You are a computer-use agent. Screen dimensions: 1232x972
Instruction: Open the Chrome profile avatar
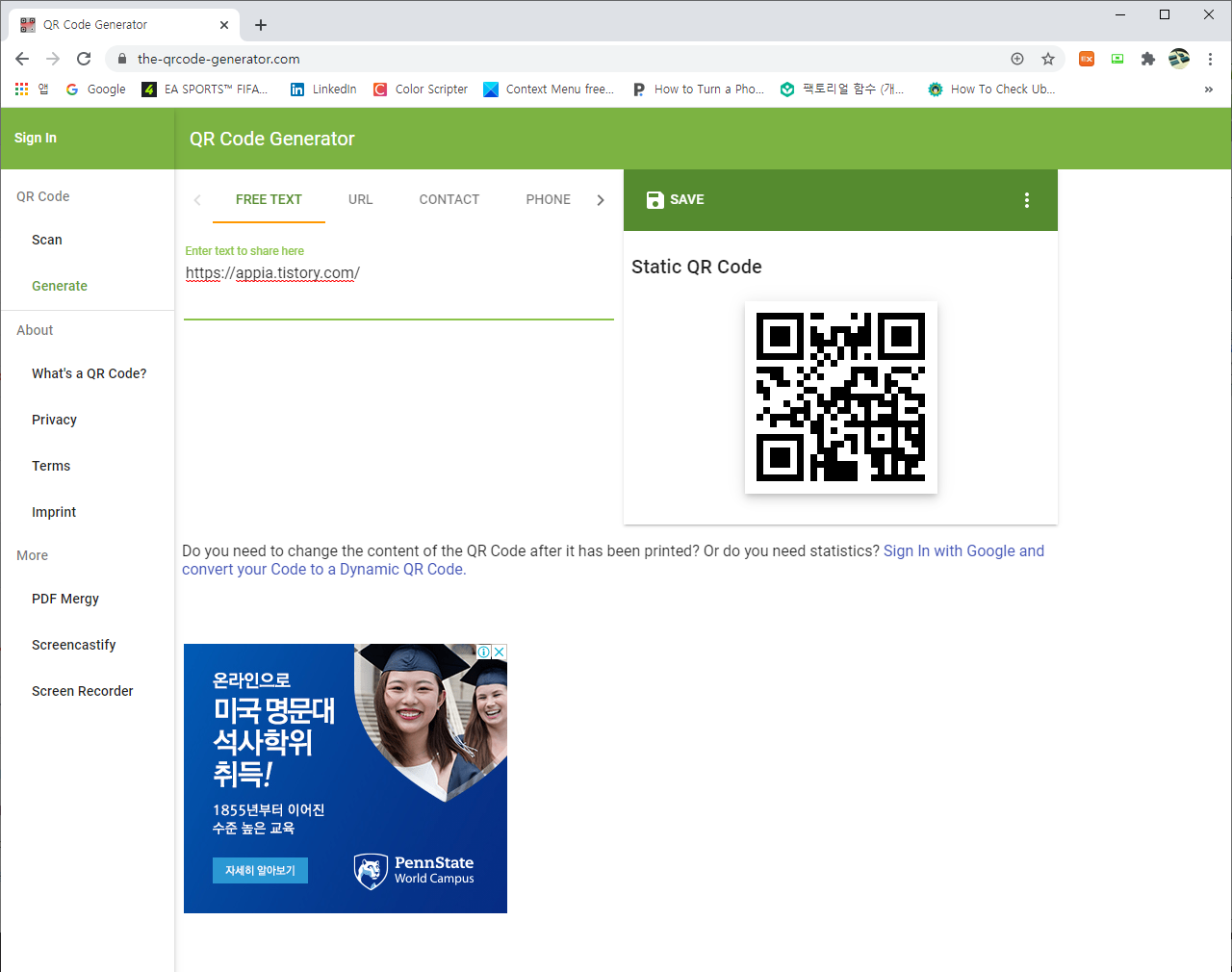pos(1179,59)
